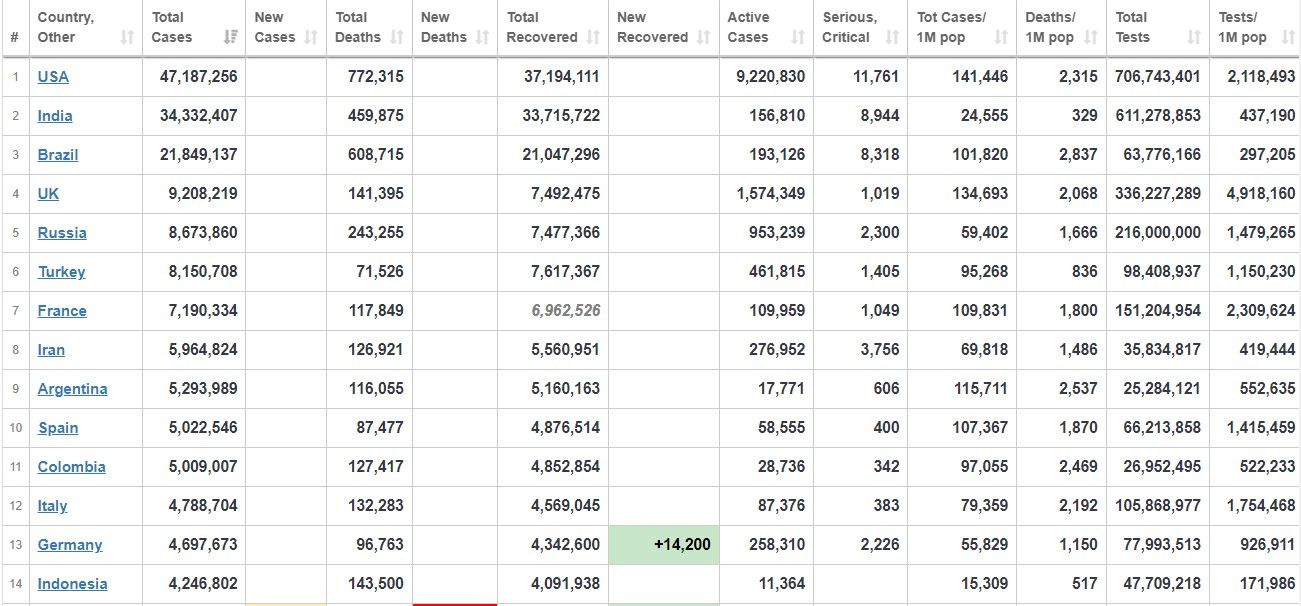The image size is (1301, 606).
Task: Open the Iran country link
Action: coord(51,350)
